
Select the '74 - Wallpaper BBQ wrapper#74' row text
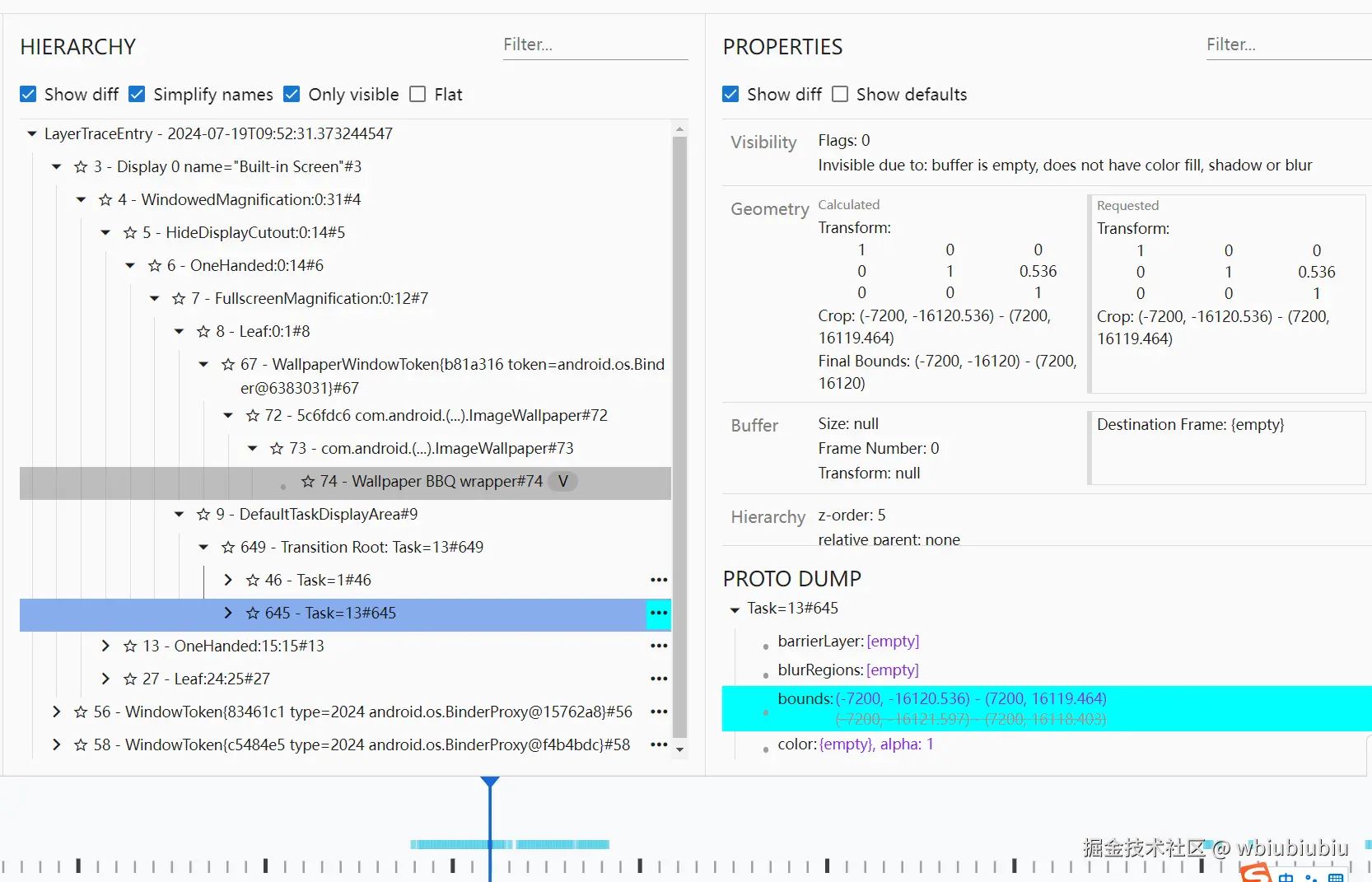pyautogui.click(x=432, y=481)
